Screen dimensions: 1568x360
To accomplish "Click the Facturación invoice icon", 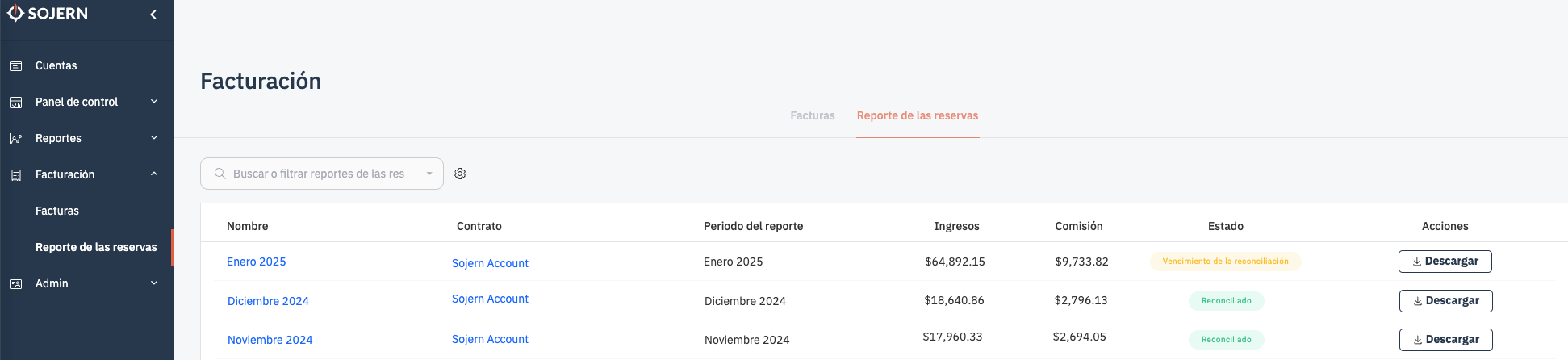I will [x=16, y=175].
